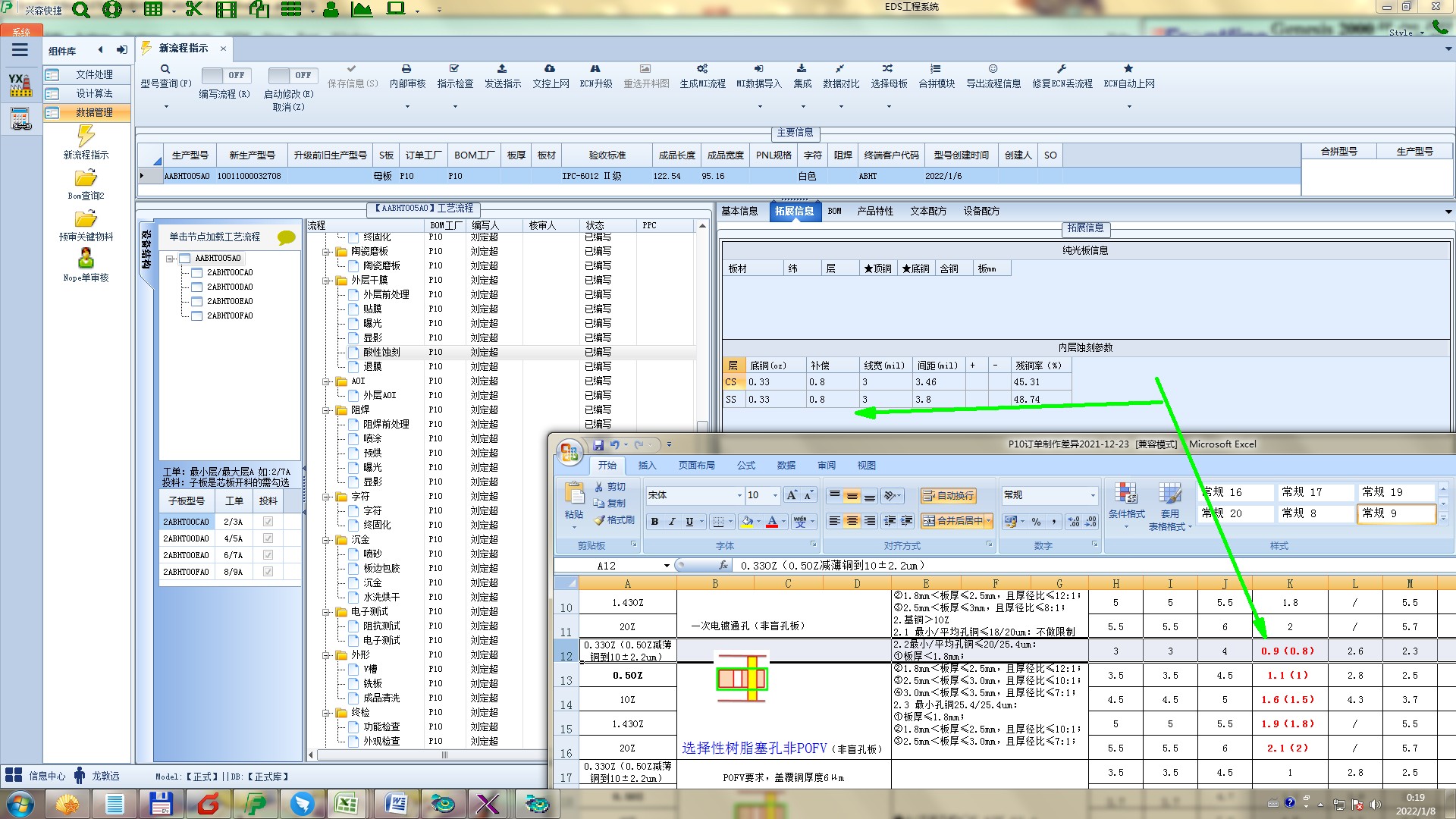Check the 投料 checkbox for 2ABHT00CA0
The image size is (1456, 819).
click(268, 522)
